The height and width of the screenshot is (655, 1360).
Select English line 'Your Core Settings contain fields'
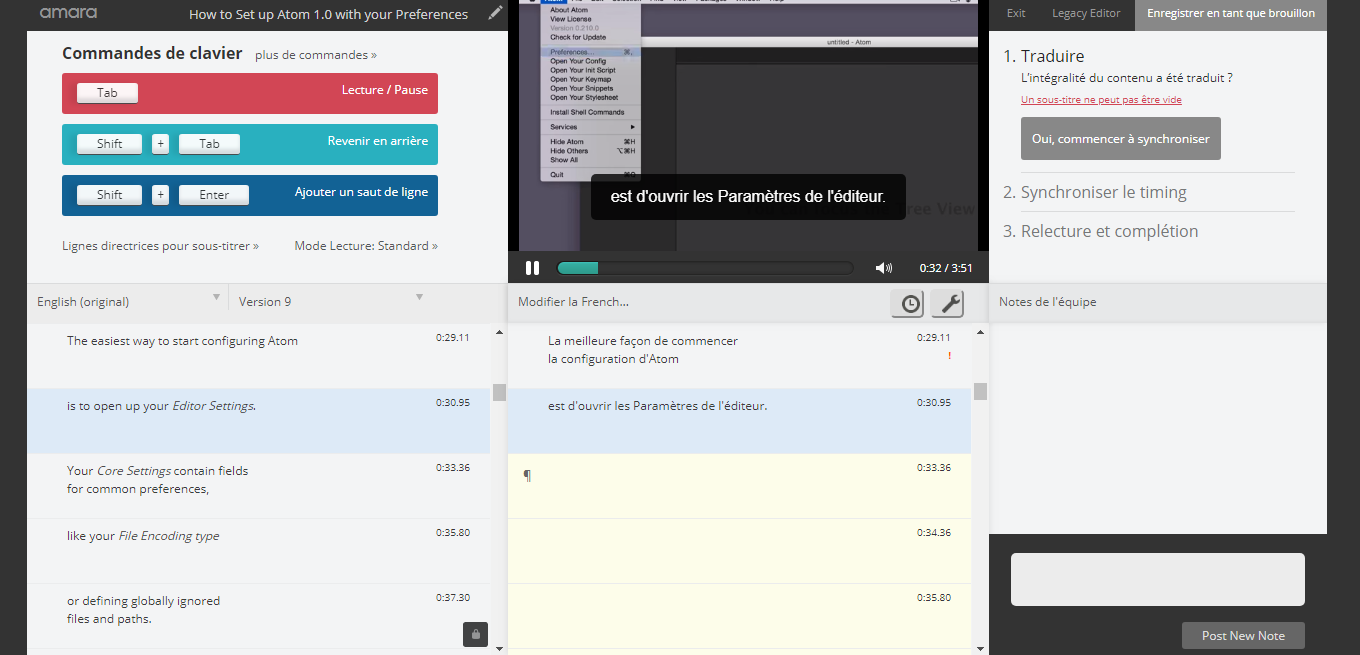tap(158, 471)
